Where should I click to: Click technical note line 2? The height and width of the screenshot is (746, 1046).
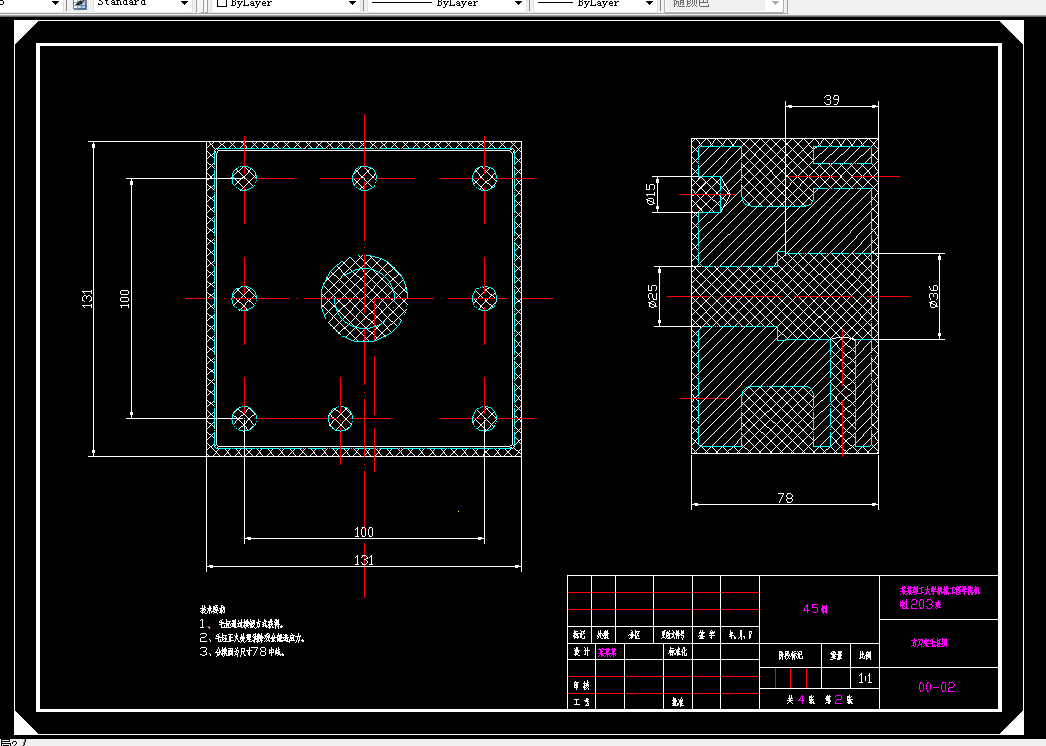(x=252, y=638)
